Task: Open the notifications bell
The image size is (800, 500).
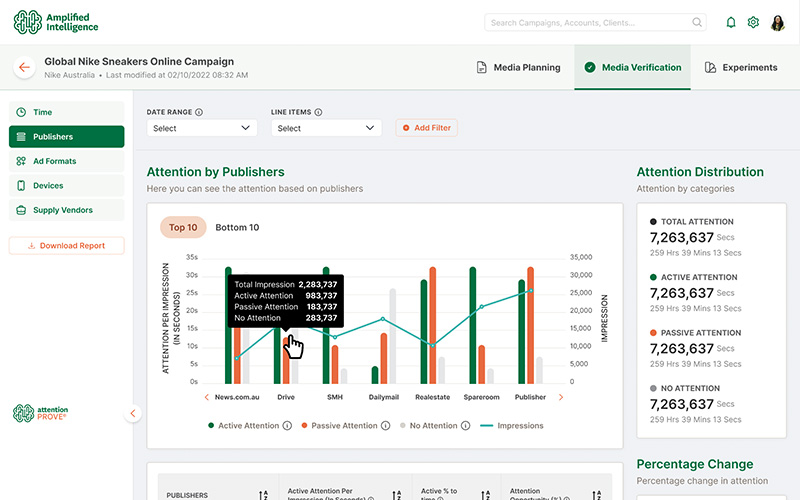Action: tap(731, 22)
